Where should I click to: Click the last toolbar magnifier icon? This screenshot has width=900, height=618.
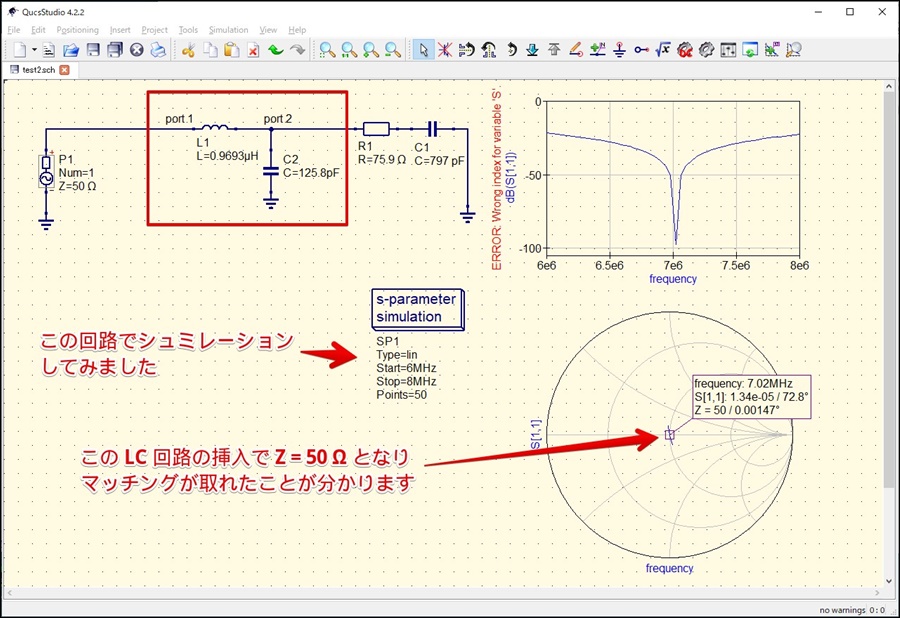[x=793, y=50]
